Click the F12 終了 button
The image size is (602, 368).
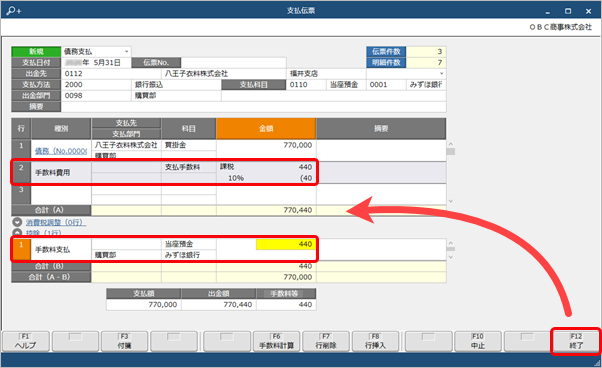tap(576, 341)
